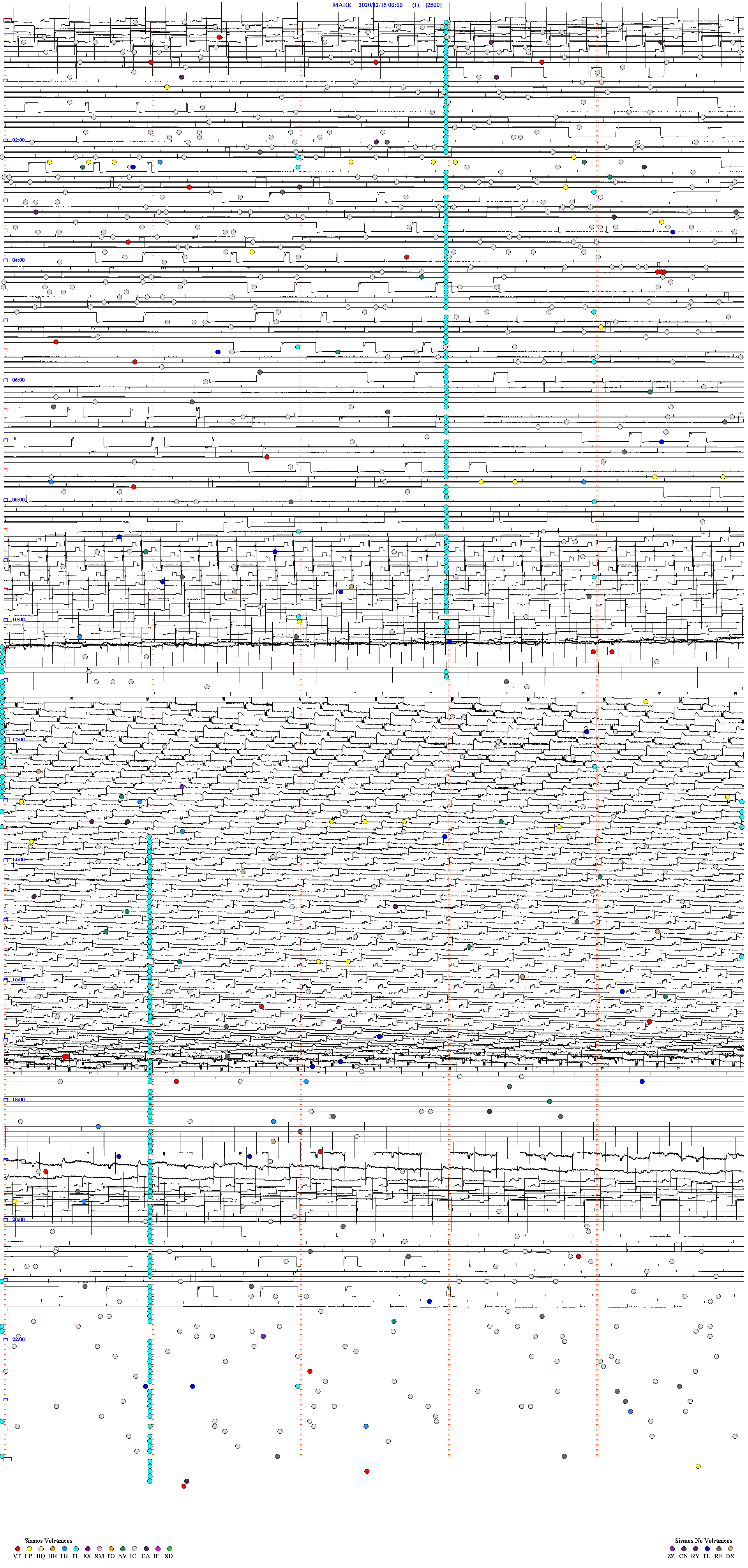
Task: Click the light pink SM legend dot
Action: (x=99, y=1549)
